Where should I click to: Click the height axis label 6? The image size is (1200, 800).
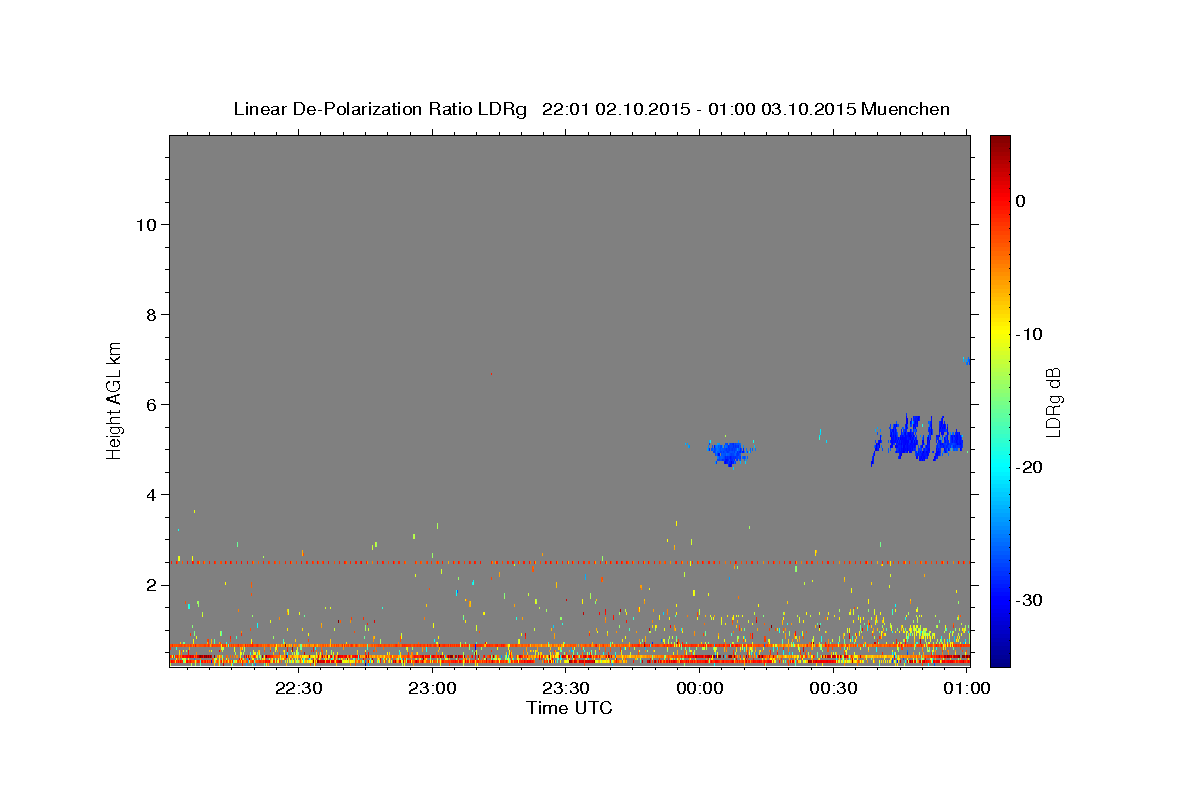151,404
